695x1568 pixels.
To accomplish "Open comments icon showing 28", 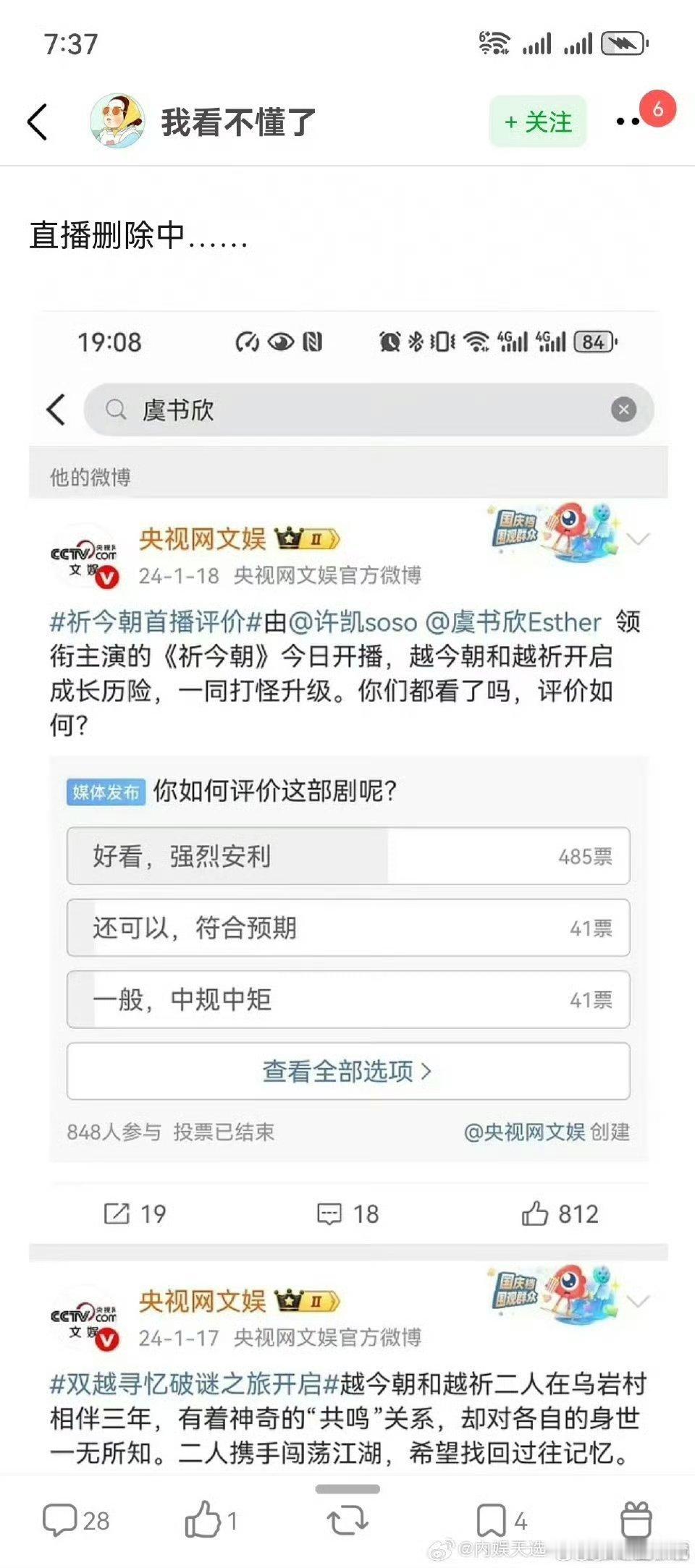I will coord(75,1520).
